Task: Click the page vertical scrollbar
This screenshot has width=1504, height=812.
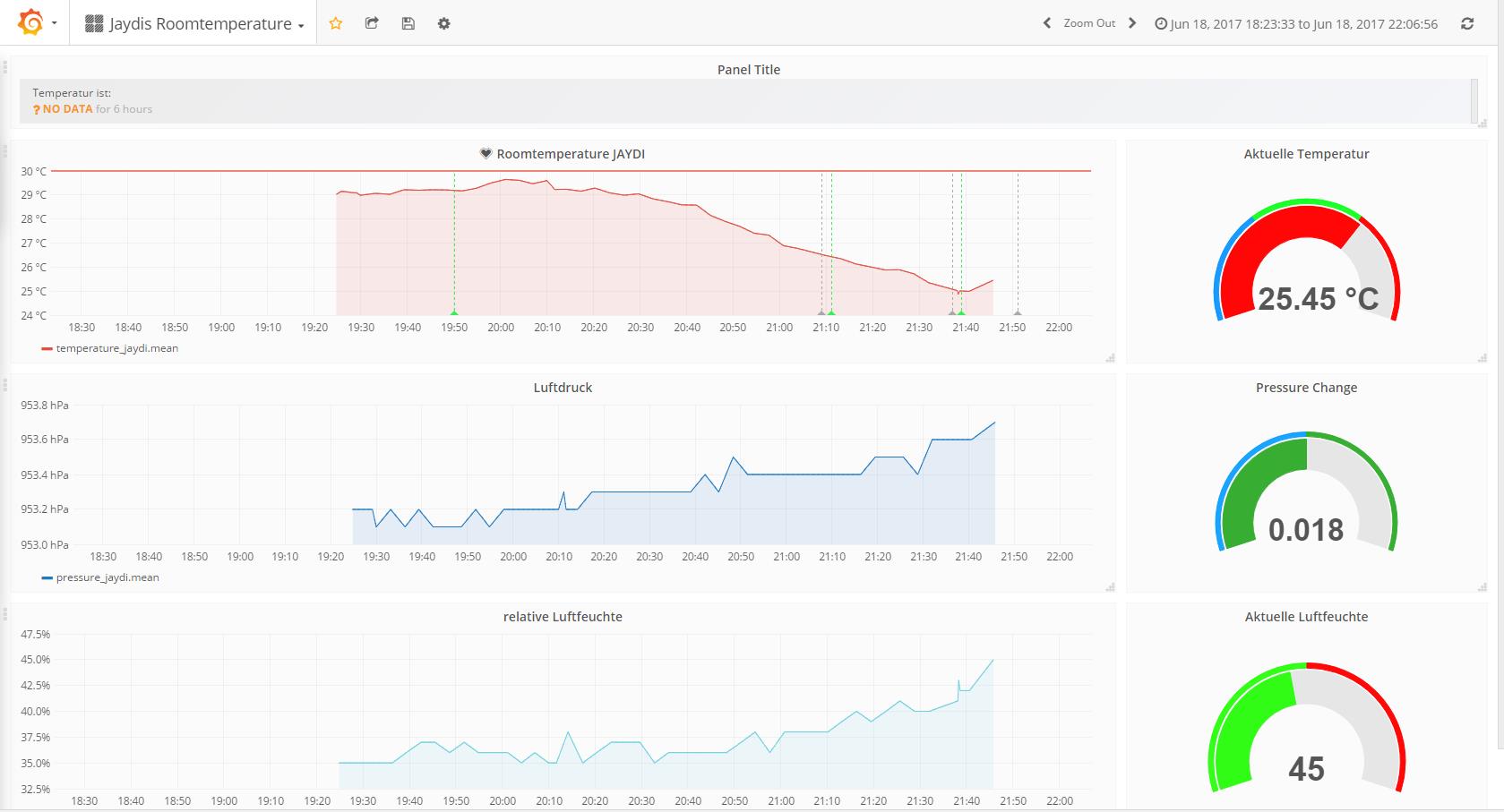Action: pyautogui.click(x=1500, y=399)
